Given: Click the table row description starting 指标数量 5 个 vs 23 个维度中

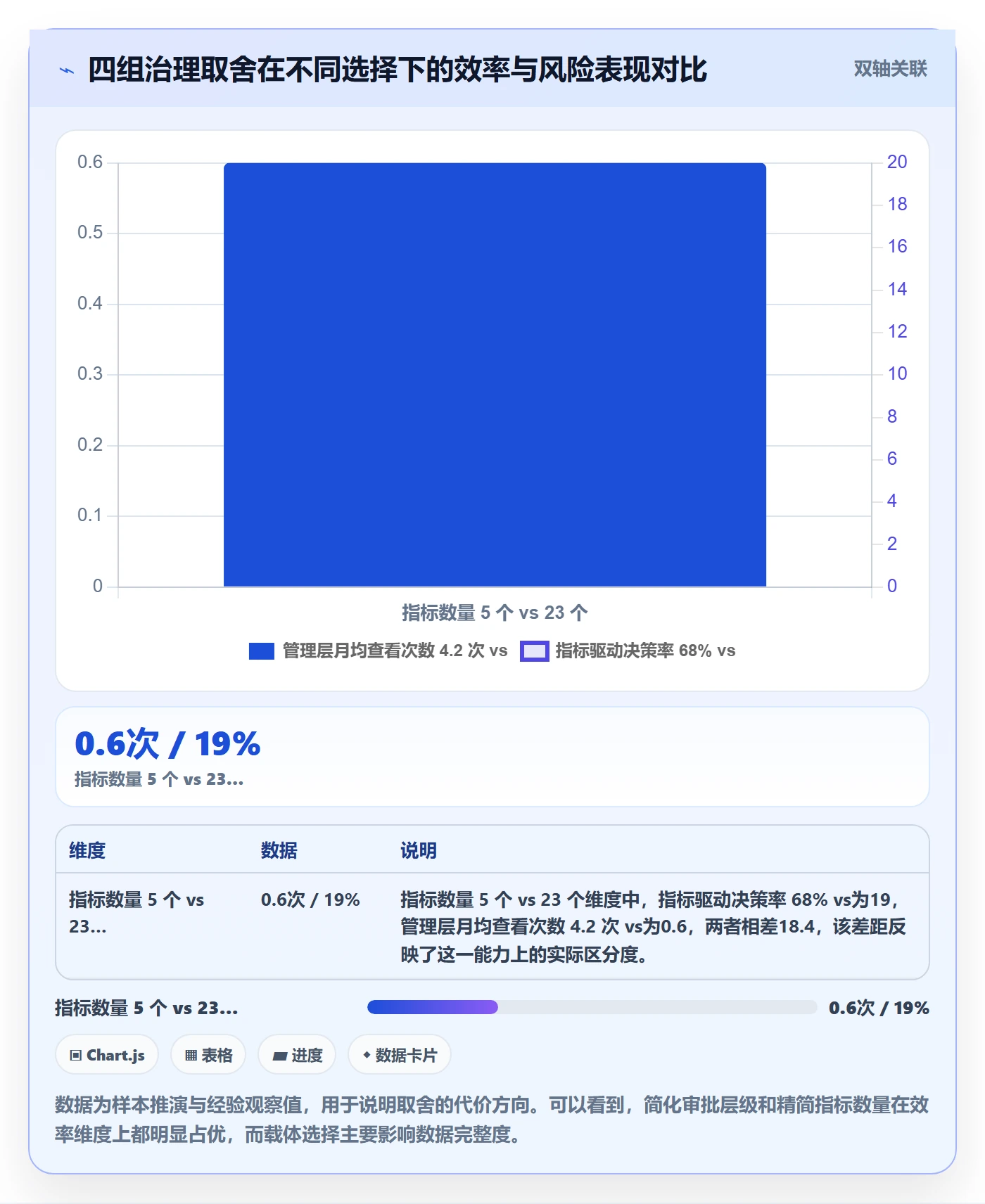Looking at the screenshot, I should pyautogui.click(x=654, y=927).
